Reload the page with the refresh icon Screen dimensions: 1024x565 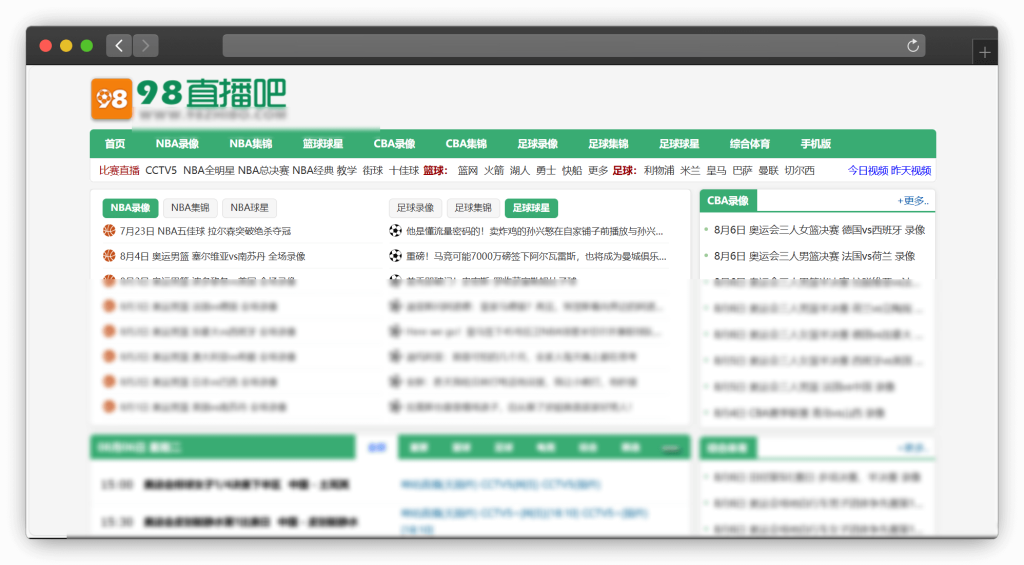pos(912,45)
